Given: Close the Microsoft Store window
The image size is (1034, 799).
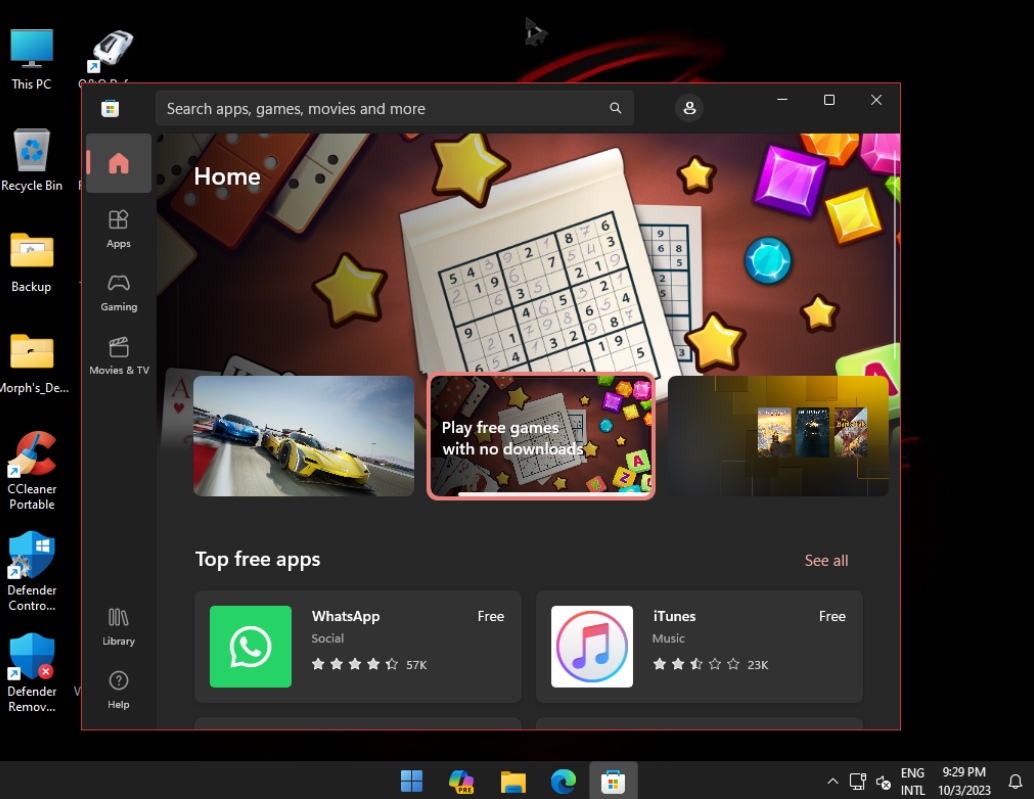Looking at the screenshot, I should click(x=876, y=100).
